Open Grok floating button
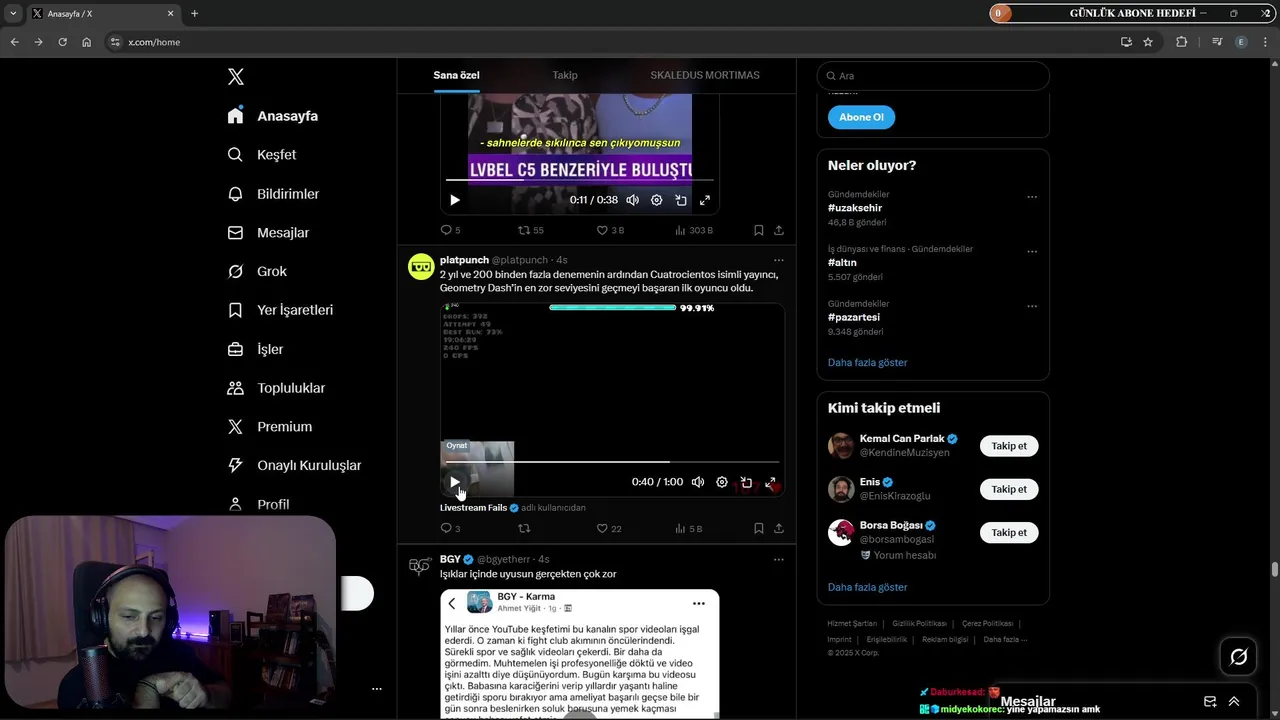 click(x=1239, y=657)
